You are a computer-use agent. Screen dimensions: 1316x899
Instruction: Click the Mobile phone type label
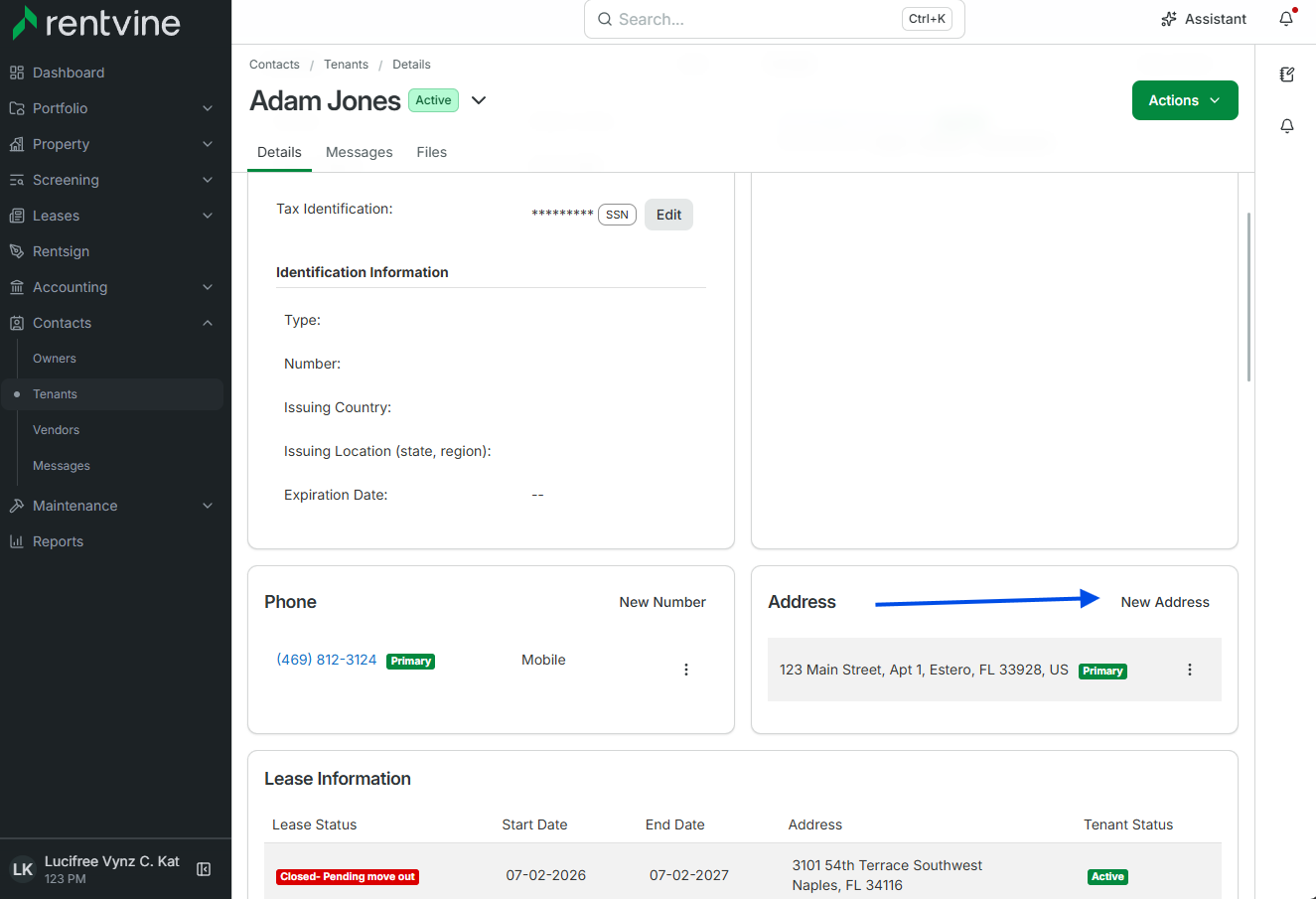pyautogui.click(x=543, y=660)
